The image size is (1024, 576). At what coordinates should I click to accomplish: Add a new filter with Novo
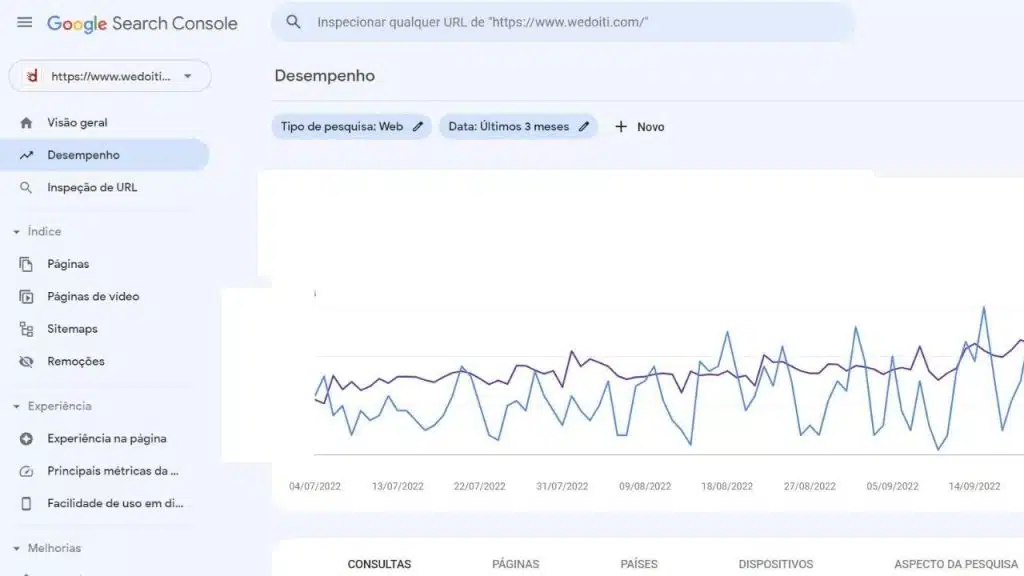point(639,127)
